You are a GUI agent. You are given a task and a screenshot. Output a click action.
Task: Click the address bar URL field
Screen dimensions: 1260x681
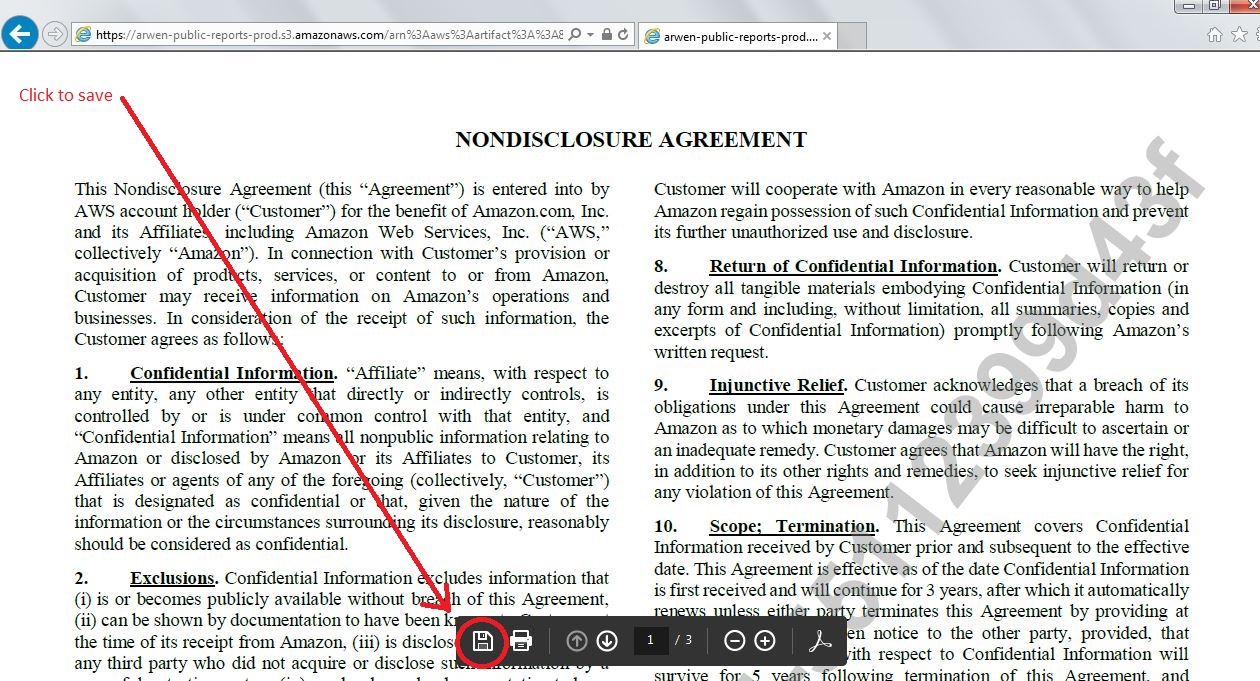(330, 34)
